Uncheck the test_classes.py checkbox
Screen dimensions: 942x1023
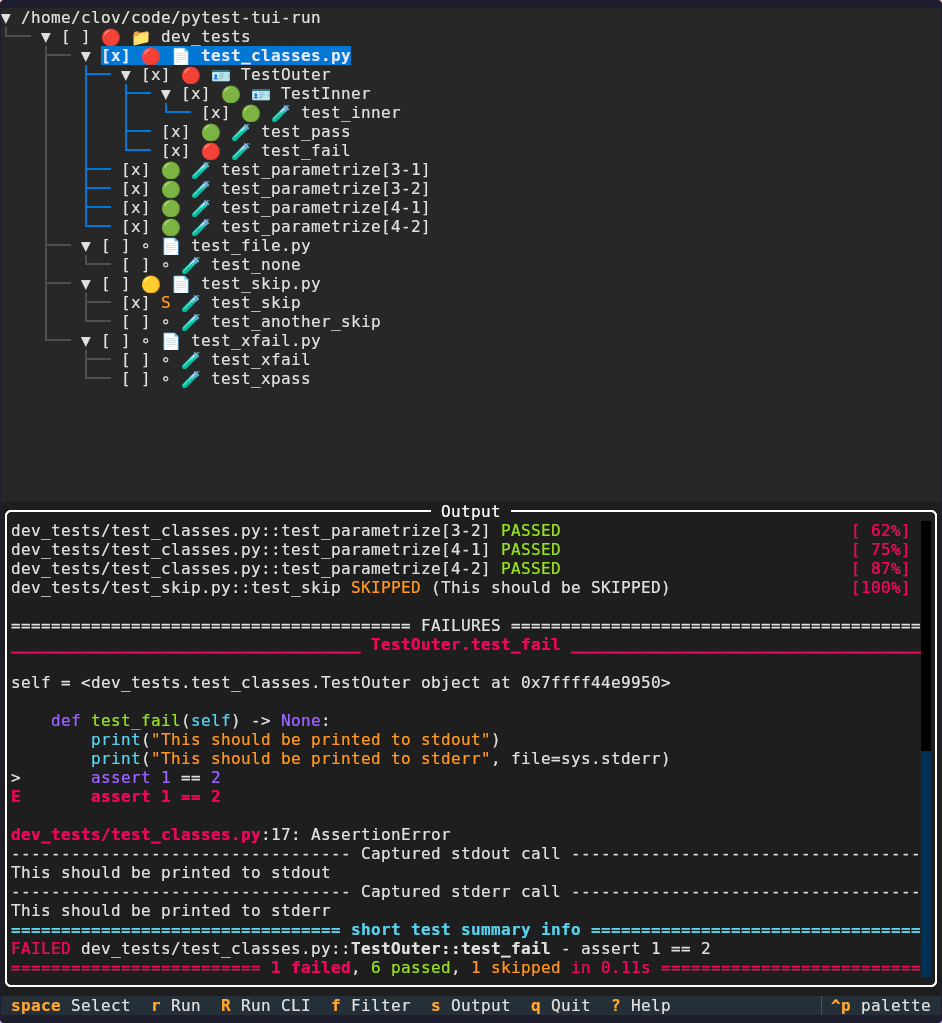pyautogui.click(x=115, y=56)
